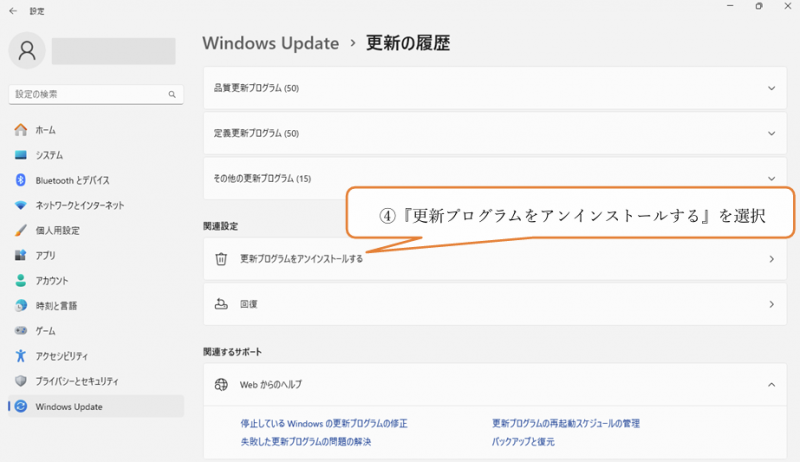The height and width of the screenshot is (462, 800).
Task: Open アカウント settings page
Action: coord(52,280)
